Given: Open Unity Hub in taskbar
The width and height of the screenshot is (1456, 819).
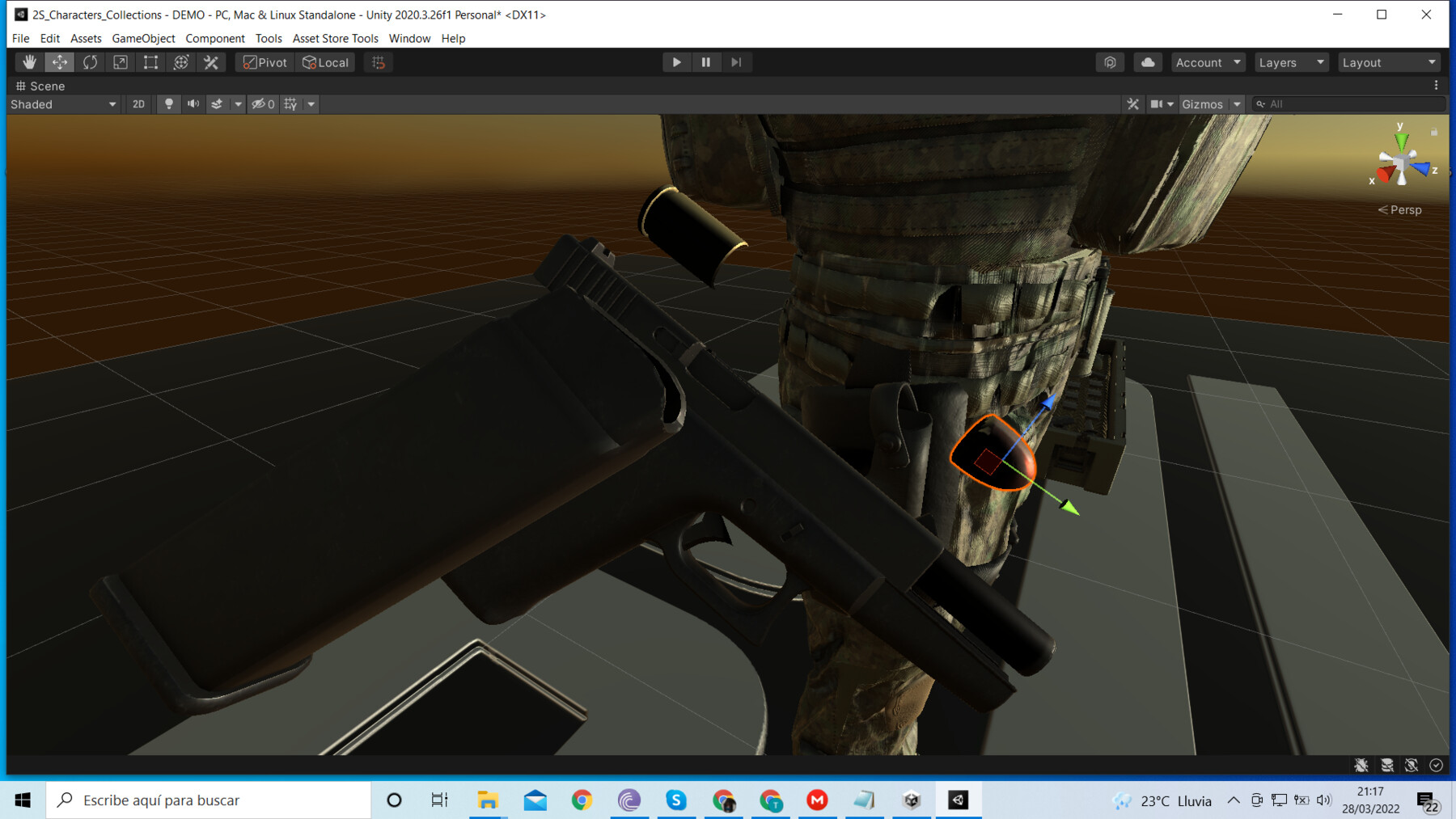Looking at the screenshot, I should 912,800.
